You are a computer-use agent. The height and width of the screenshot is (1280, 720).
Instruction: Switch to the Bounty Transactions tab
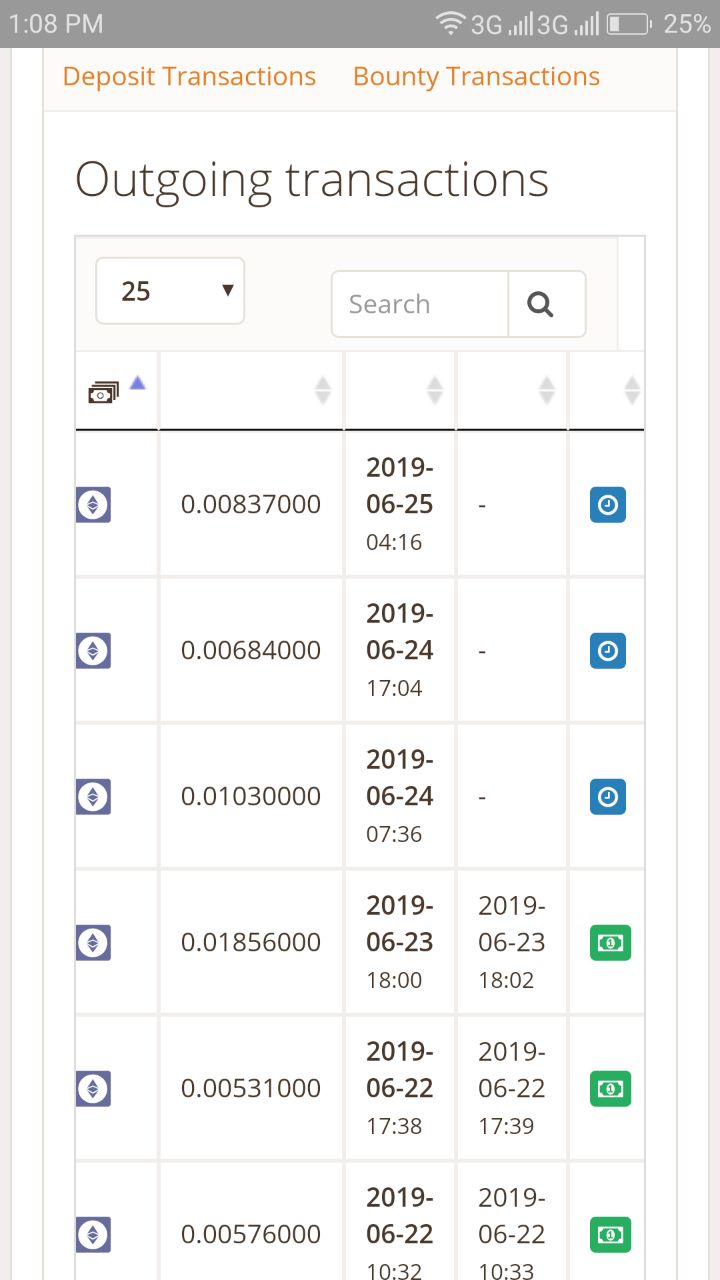tap(476, 77)
